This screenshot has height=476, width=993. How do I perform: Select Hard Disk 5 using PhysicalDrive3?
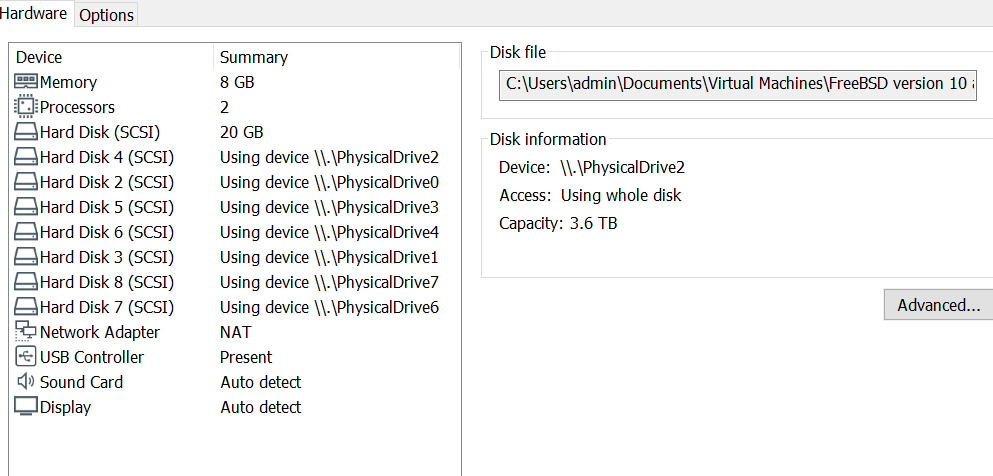pyautogui.click(x=106, y=207)
